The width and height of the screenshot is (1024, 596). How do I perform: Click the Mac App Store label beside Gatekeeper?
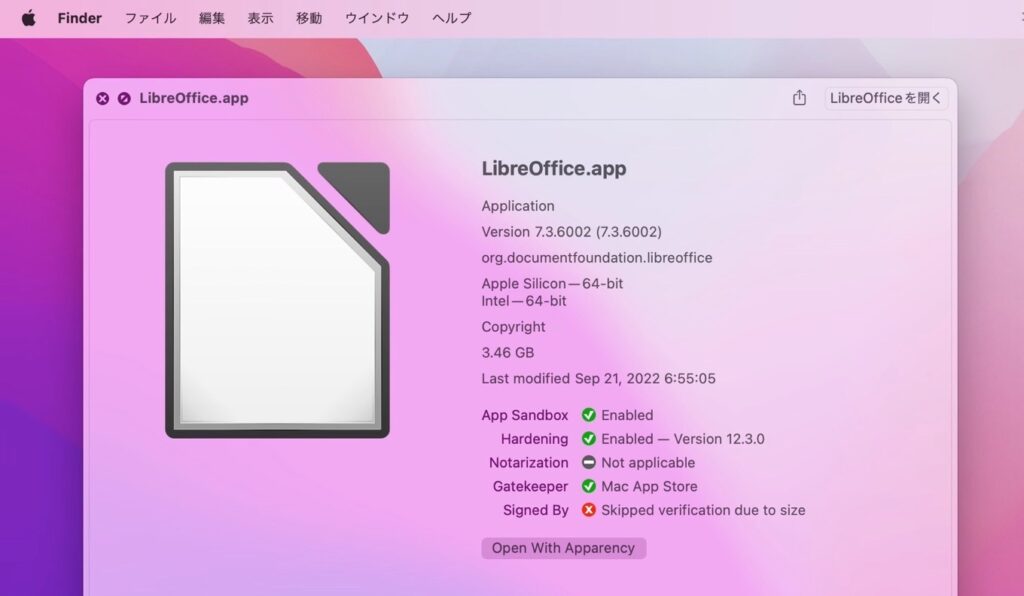pos(650,486)
